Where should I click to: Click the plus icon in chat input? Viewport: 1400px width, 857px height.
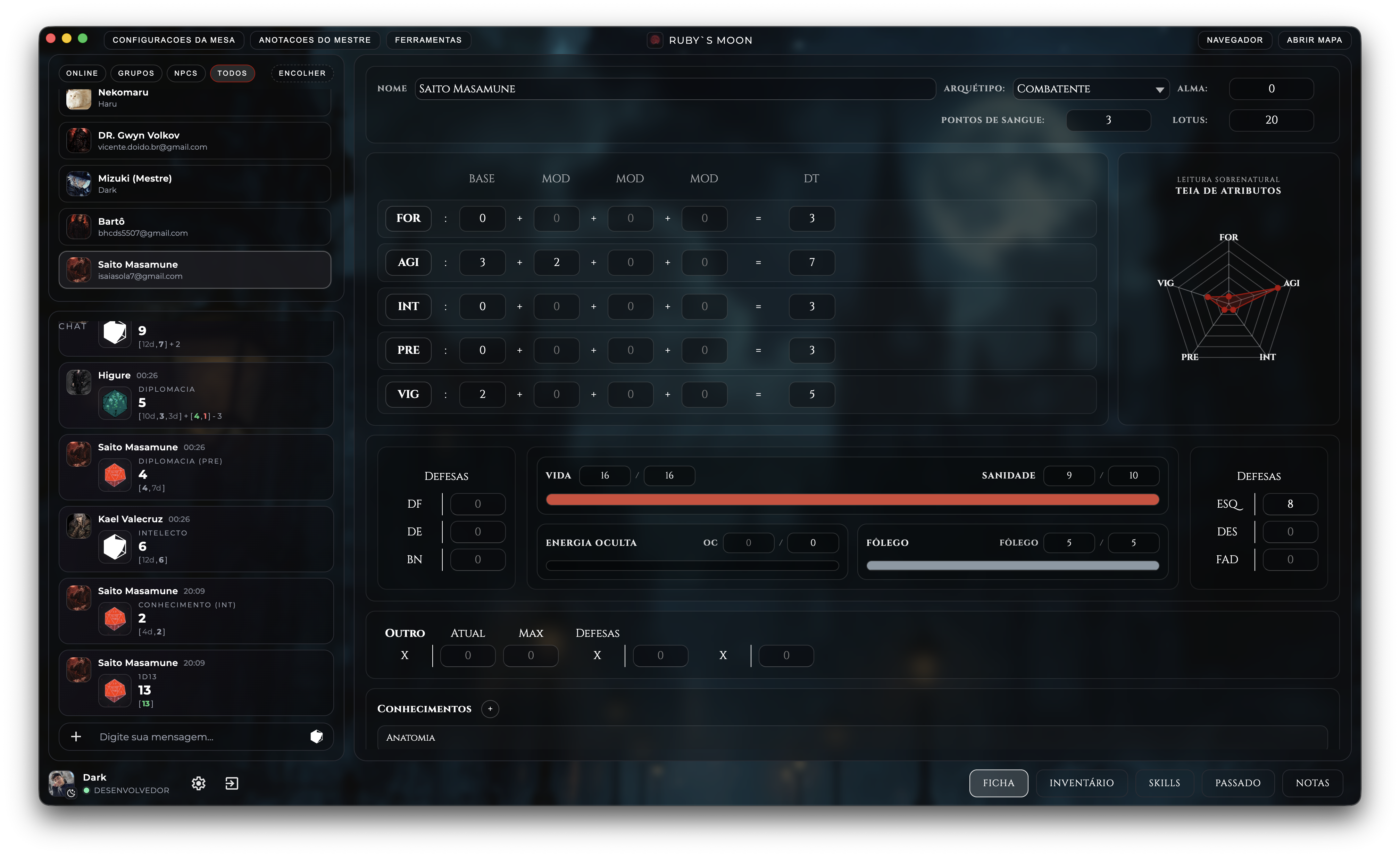point(76,737)
